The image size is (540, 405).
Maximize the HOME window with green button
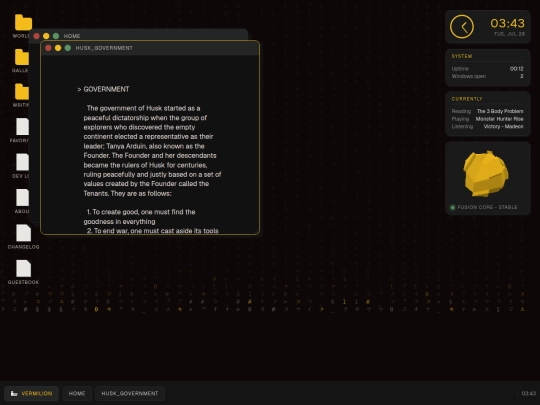56,36
